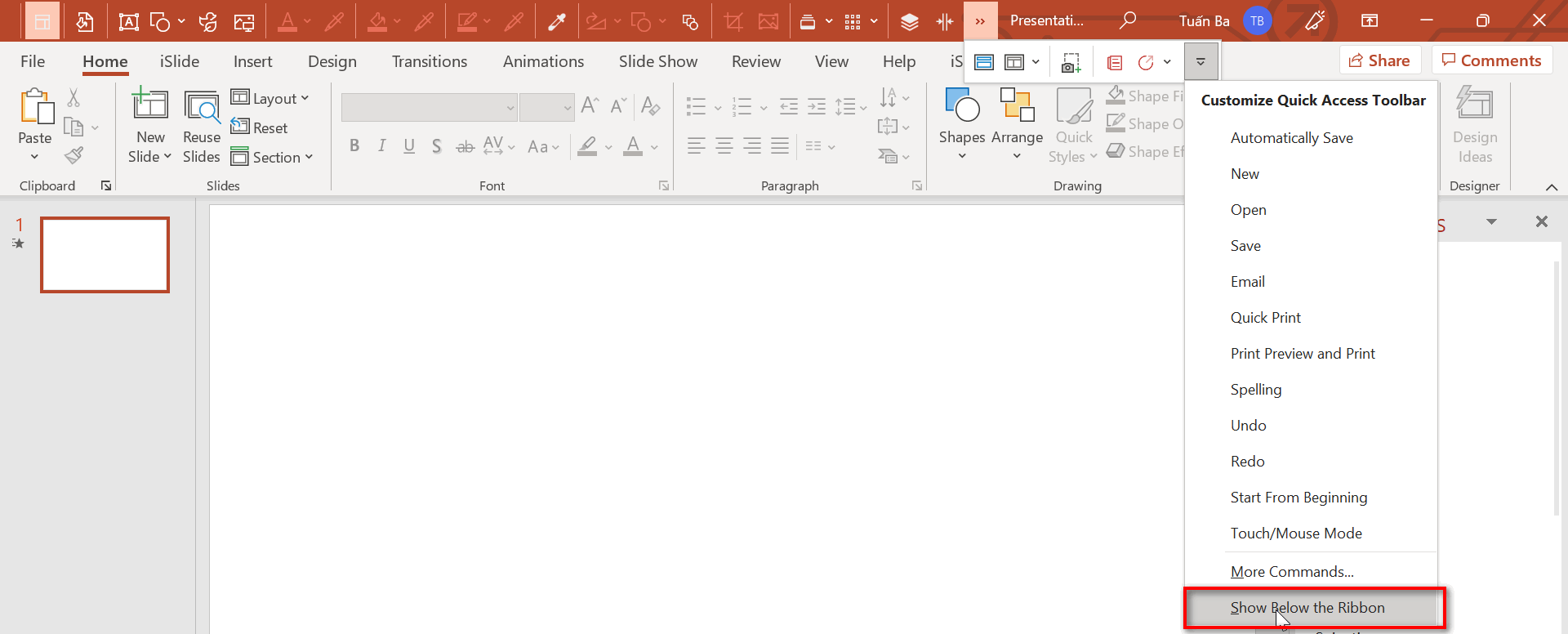Apply text highlight color
This screenshot has height=634, width=1568.
click(x=587, y=146)
